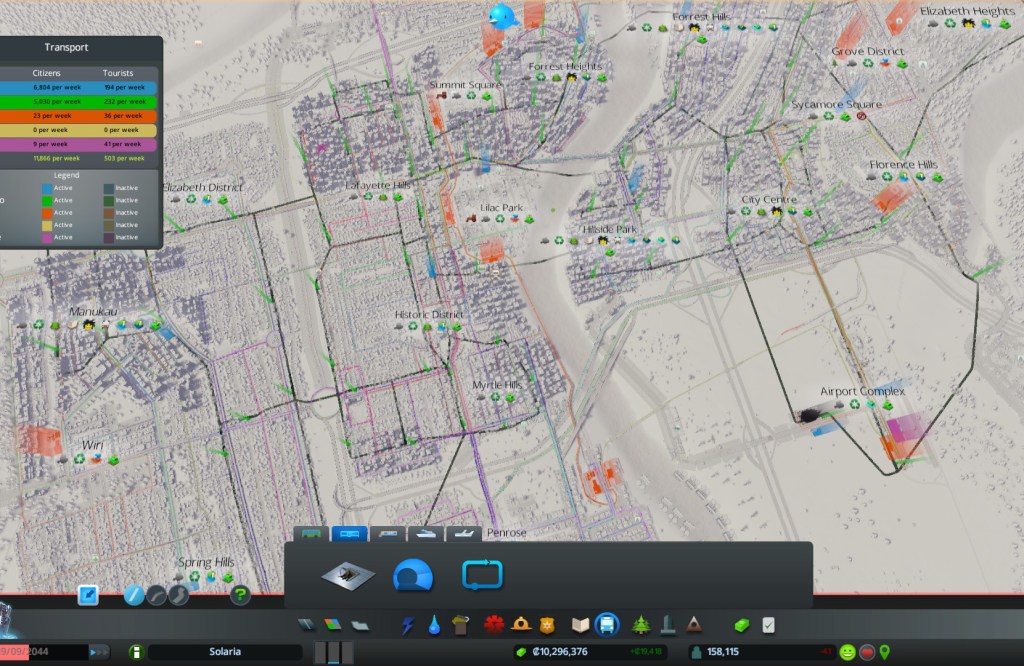Open the Electricity services menu

(x=407, y=625)
